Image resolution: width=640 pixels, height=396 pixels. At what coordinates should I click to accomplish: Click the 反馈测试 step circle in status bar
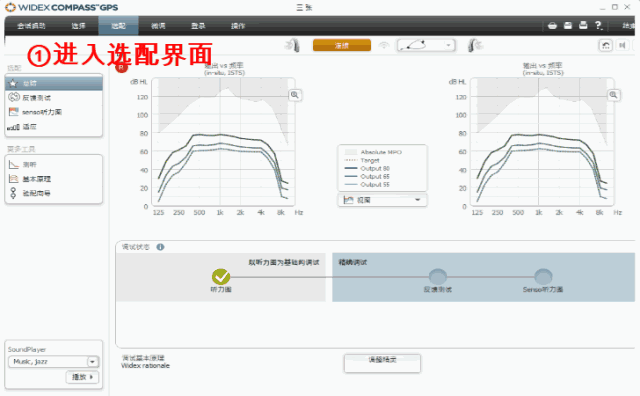click(x=438, y=277)
